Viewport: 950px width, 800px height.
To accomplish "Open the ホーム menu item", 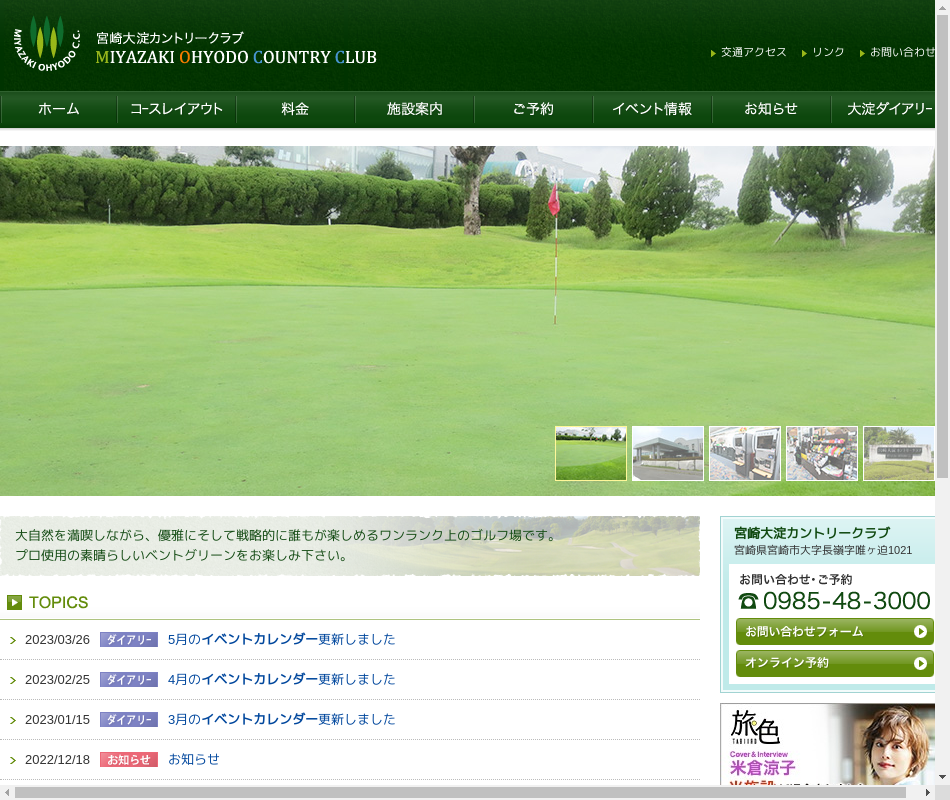I will (x=59, y=109).
